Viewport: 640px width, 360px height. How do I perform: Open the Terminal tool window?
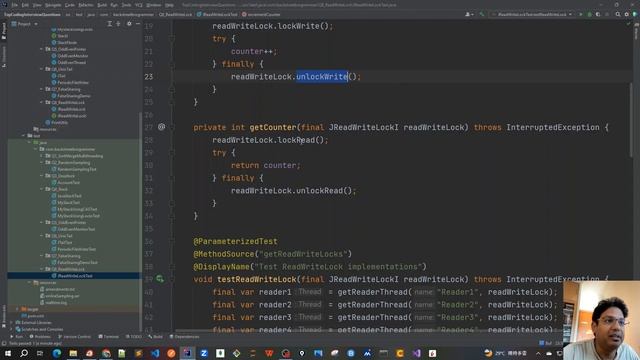pyautogui.click(x=109, y=337)
